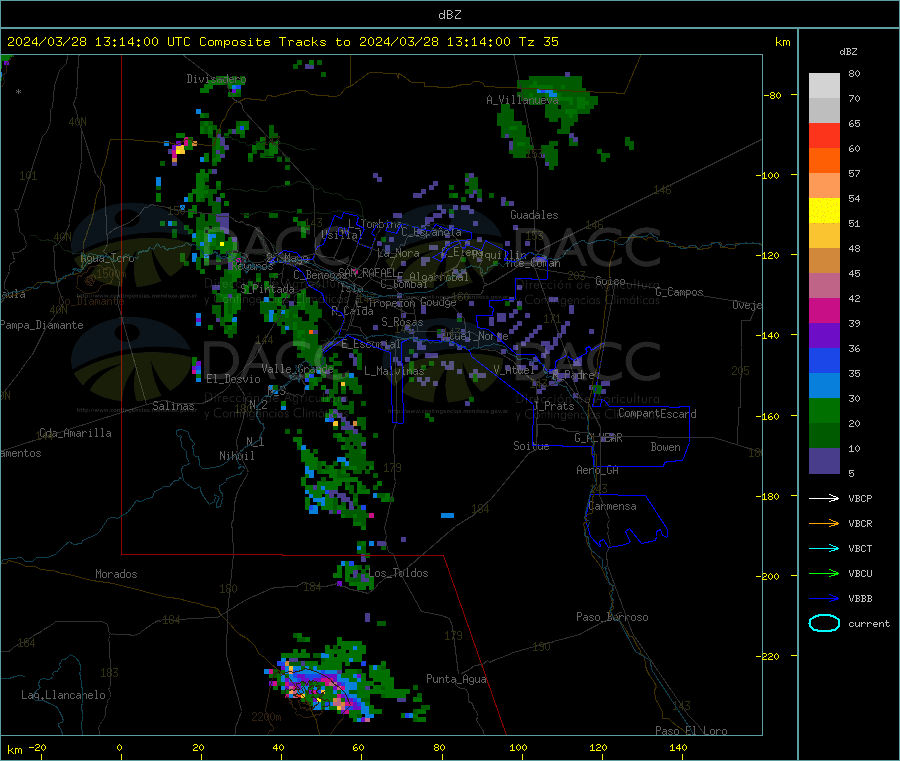
Task: Click the Aero_GA location label
Action: tap(597, 470)
